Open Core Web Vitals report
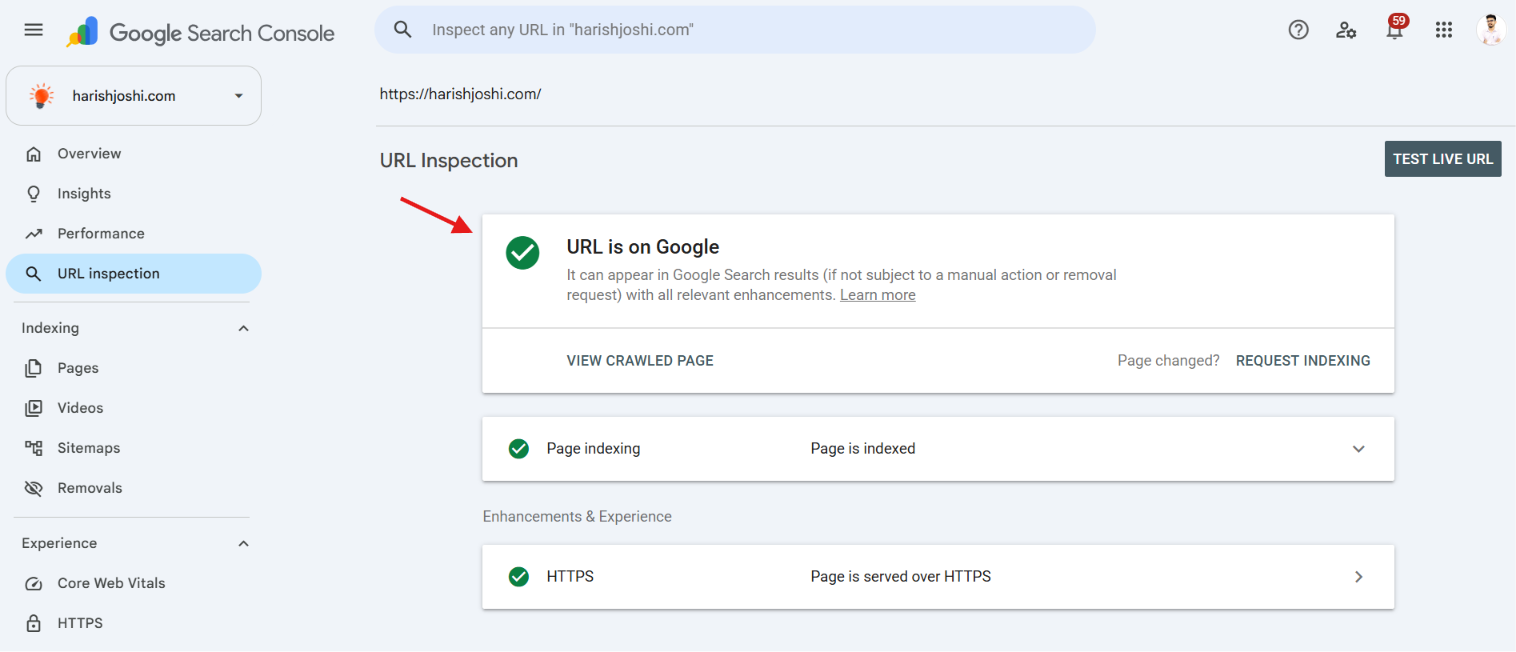 coord(134,584)
